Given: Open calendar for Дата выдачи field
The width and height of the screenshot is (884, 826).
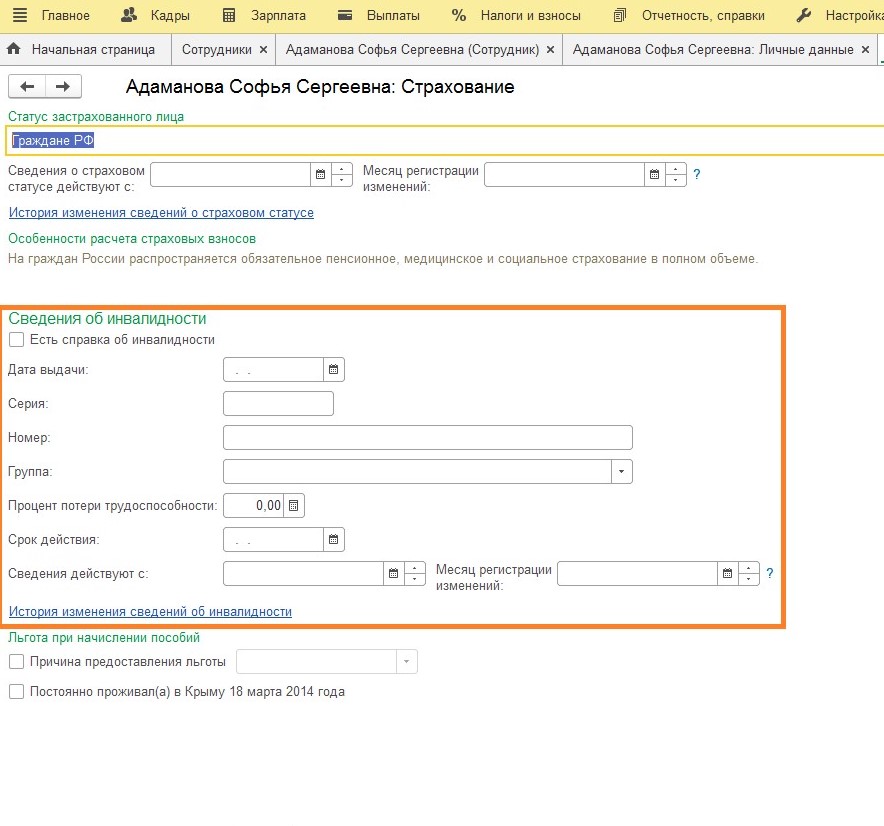Looking at the screenshot, I should tap(334, 370).
